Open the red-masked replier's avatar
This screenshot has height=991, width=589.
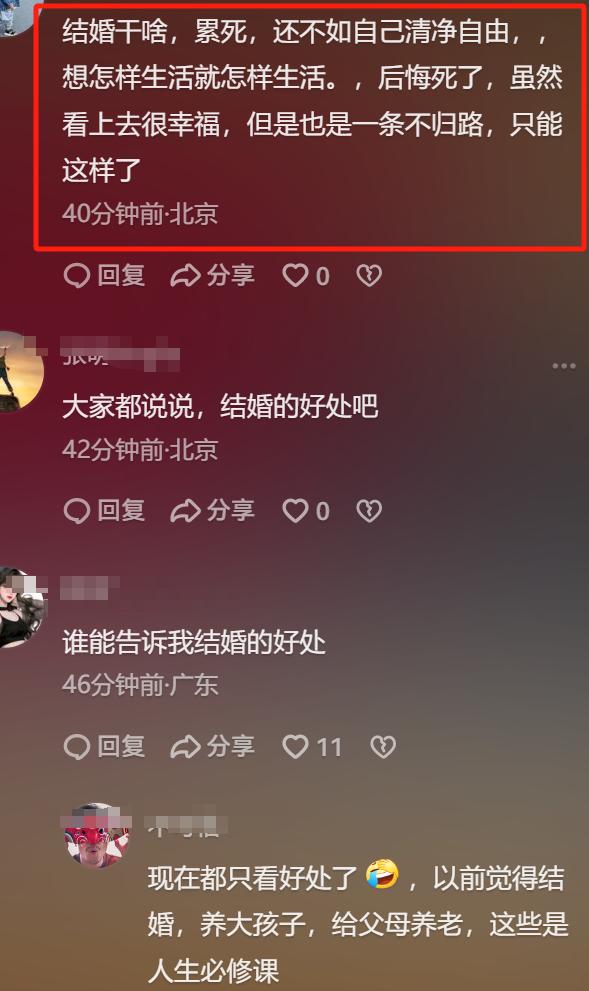pyautogui.click(x=97, y=836)
